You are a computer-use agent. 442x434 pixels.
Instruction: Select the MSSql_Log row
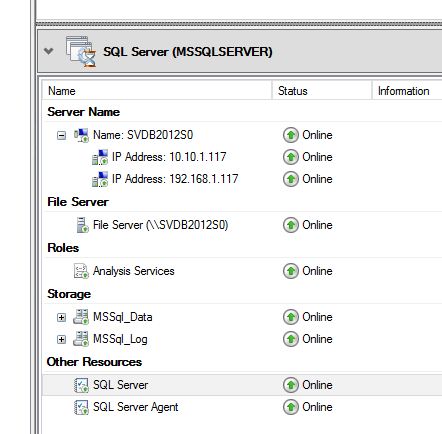pyautogui.click(x=120, y=339)
